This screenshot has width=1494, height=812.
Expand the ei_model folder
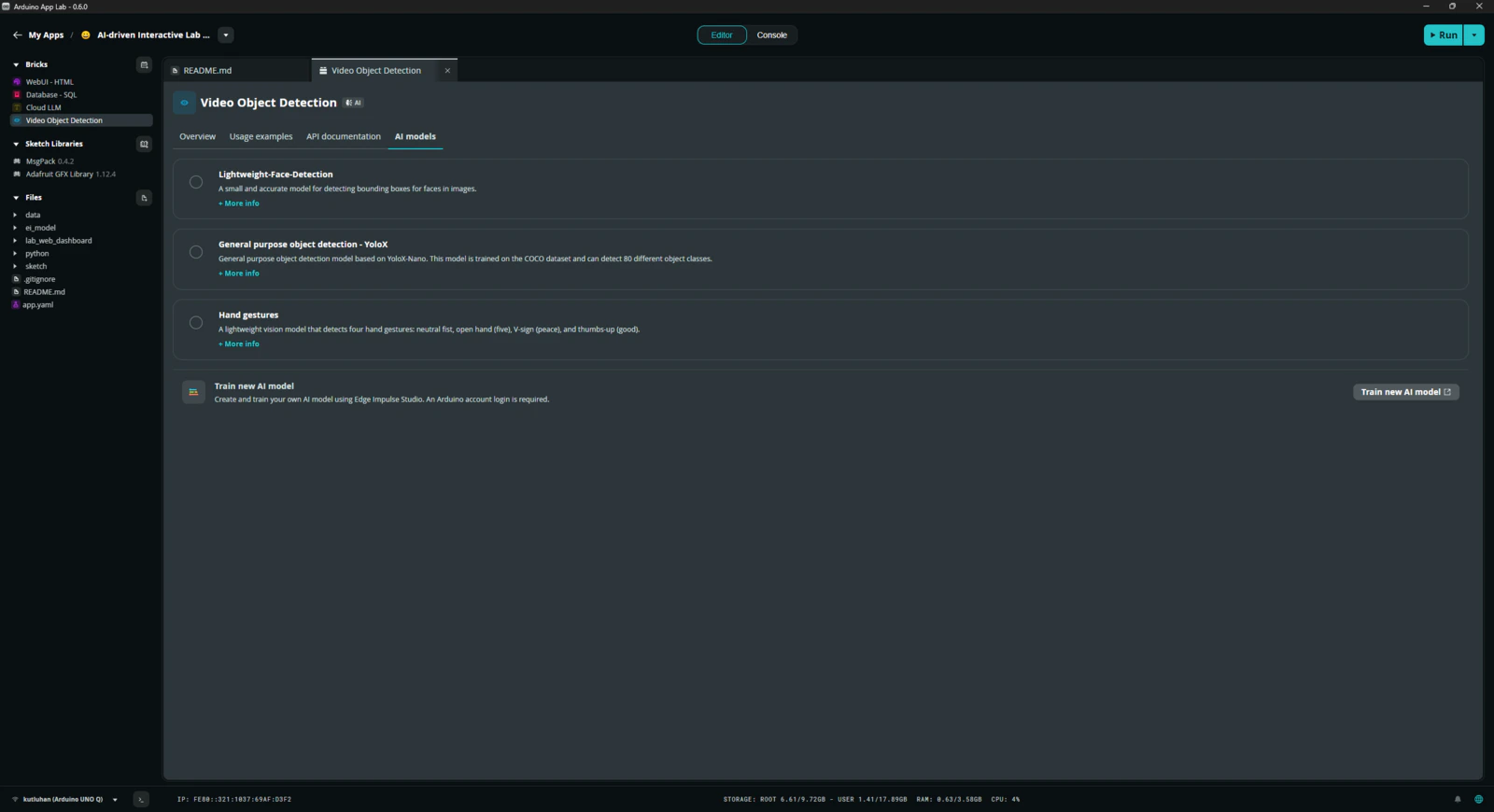tap(15, 228)
